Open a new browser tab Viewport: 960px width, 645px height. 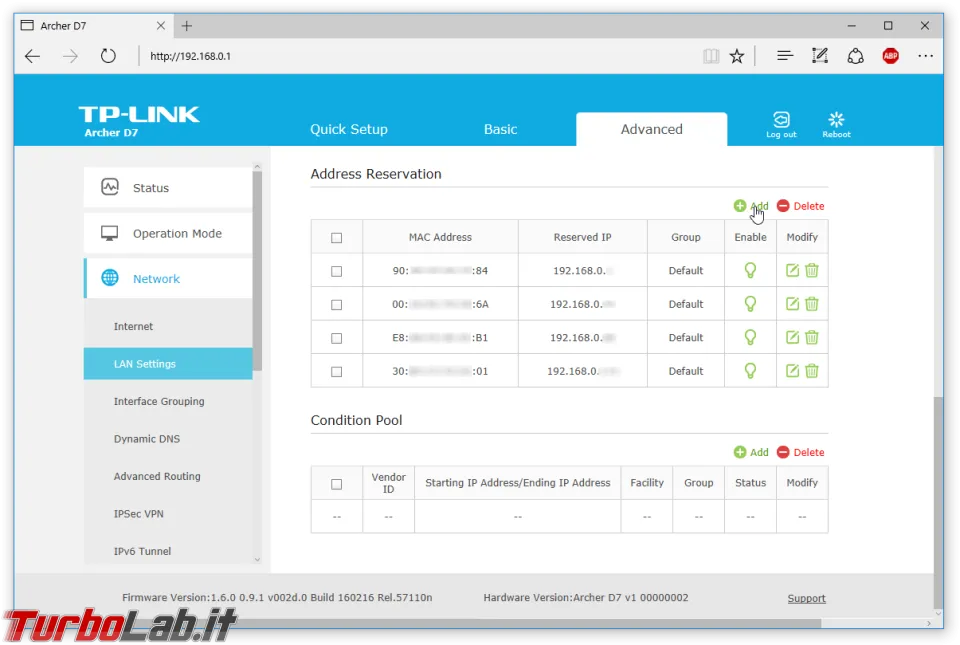(187, 26)
